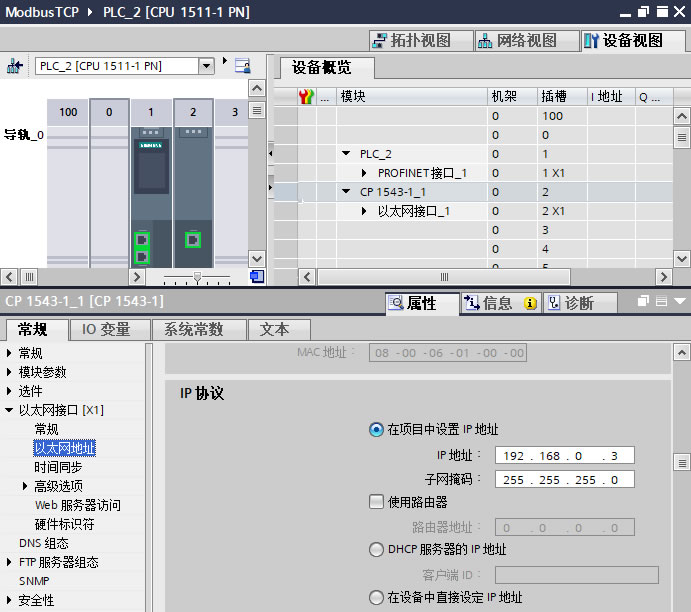691x612 pixels.
Task: Click the inspector layout icon
Action: tap(661, 301)
